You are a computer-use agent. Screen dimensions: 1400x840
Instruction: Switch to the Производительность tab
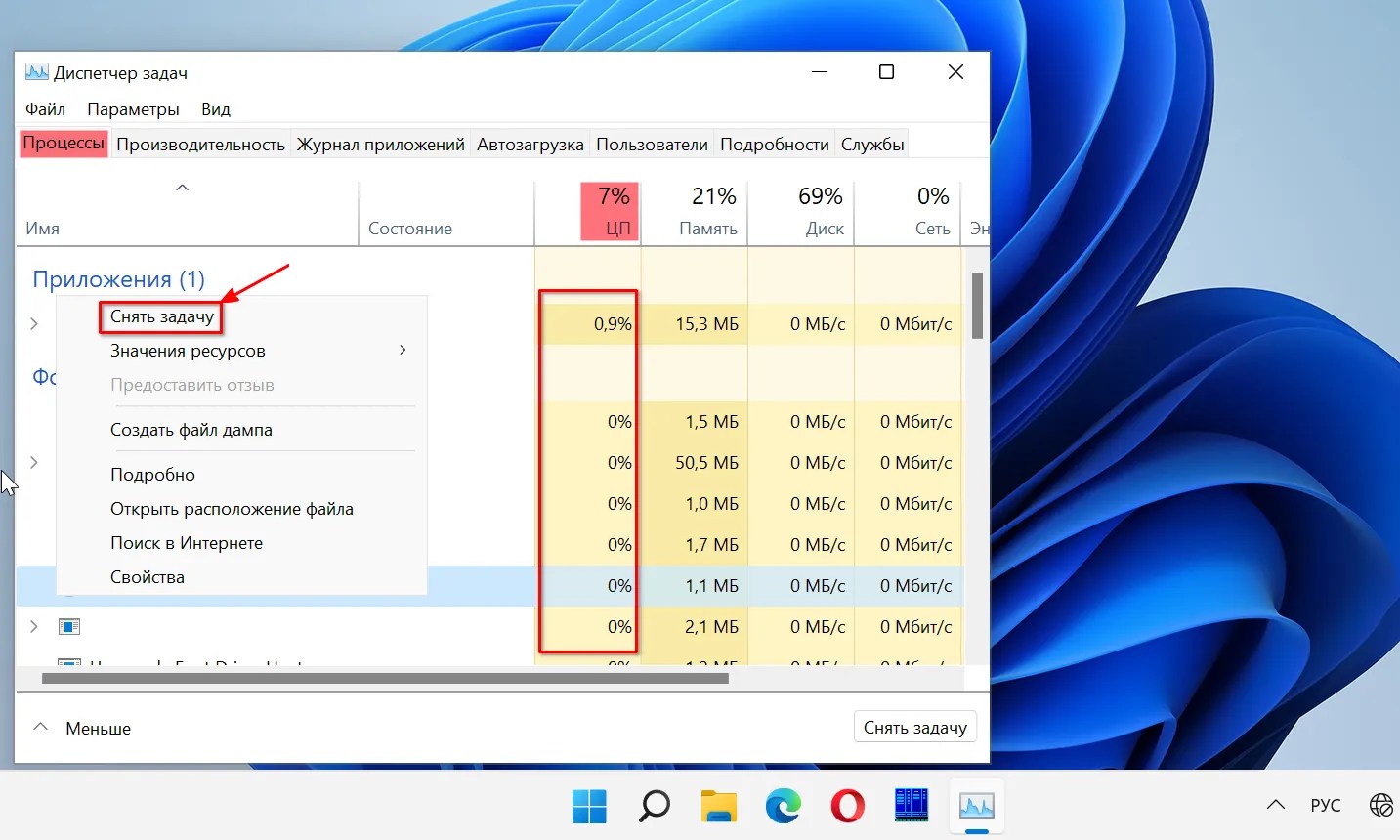pyautogui.click(x=200, y=145)
